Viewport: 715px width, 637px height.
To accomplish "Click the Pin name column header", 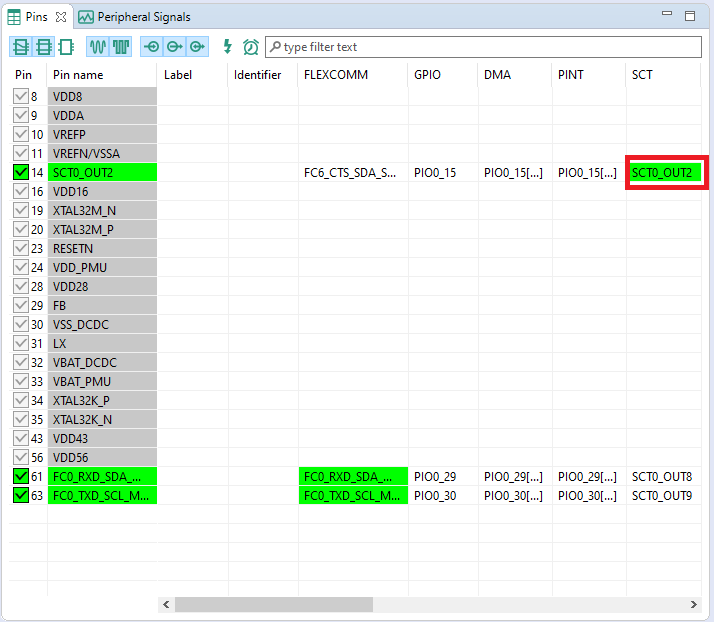I will point(78,75).
